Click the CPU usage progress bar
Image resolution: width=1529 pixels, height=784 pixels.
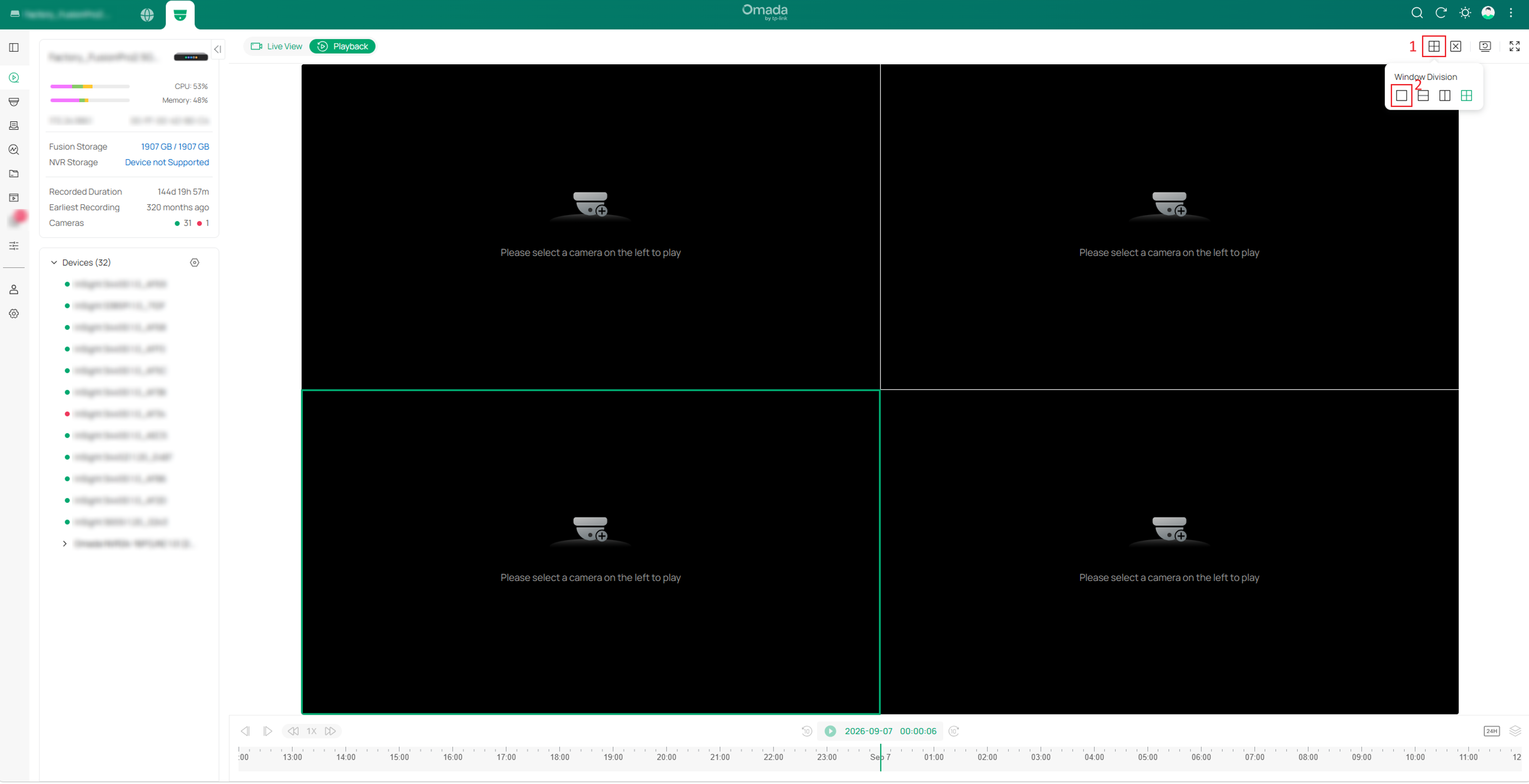pos(90,87)
